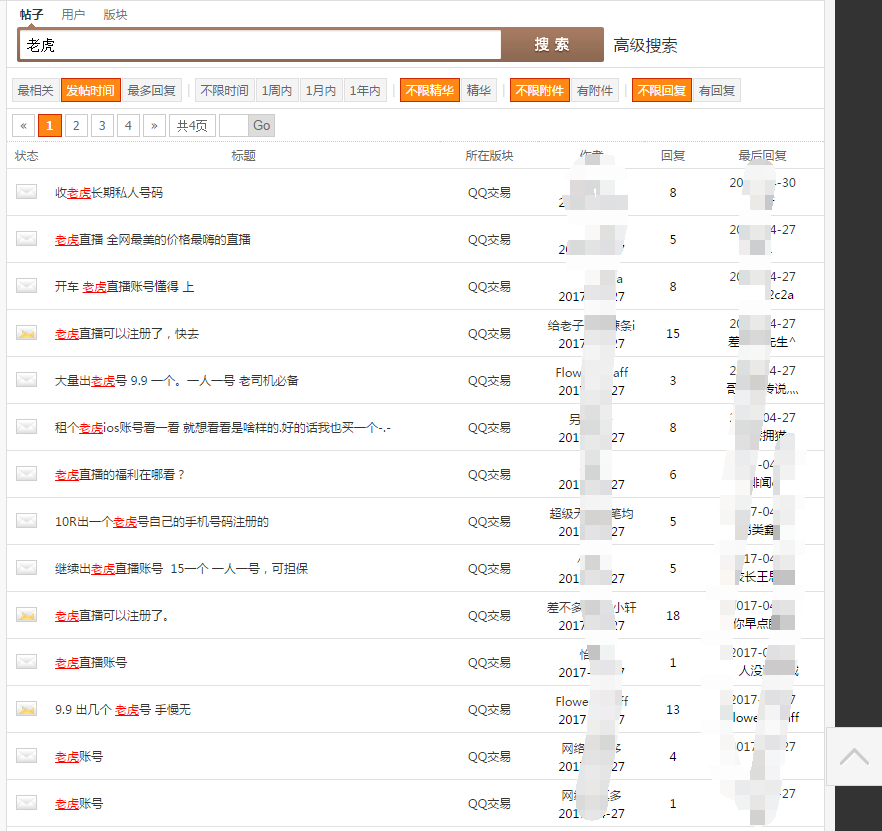Click reply count 15 for 老虎直播可以注册了，快去

(x=673, y=334)
